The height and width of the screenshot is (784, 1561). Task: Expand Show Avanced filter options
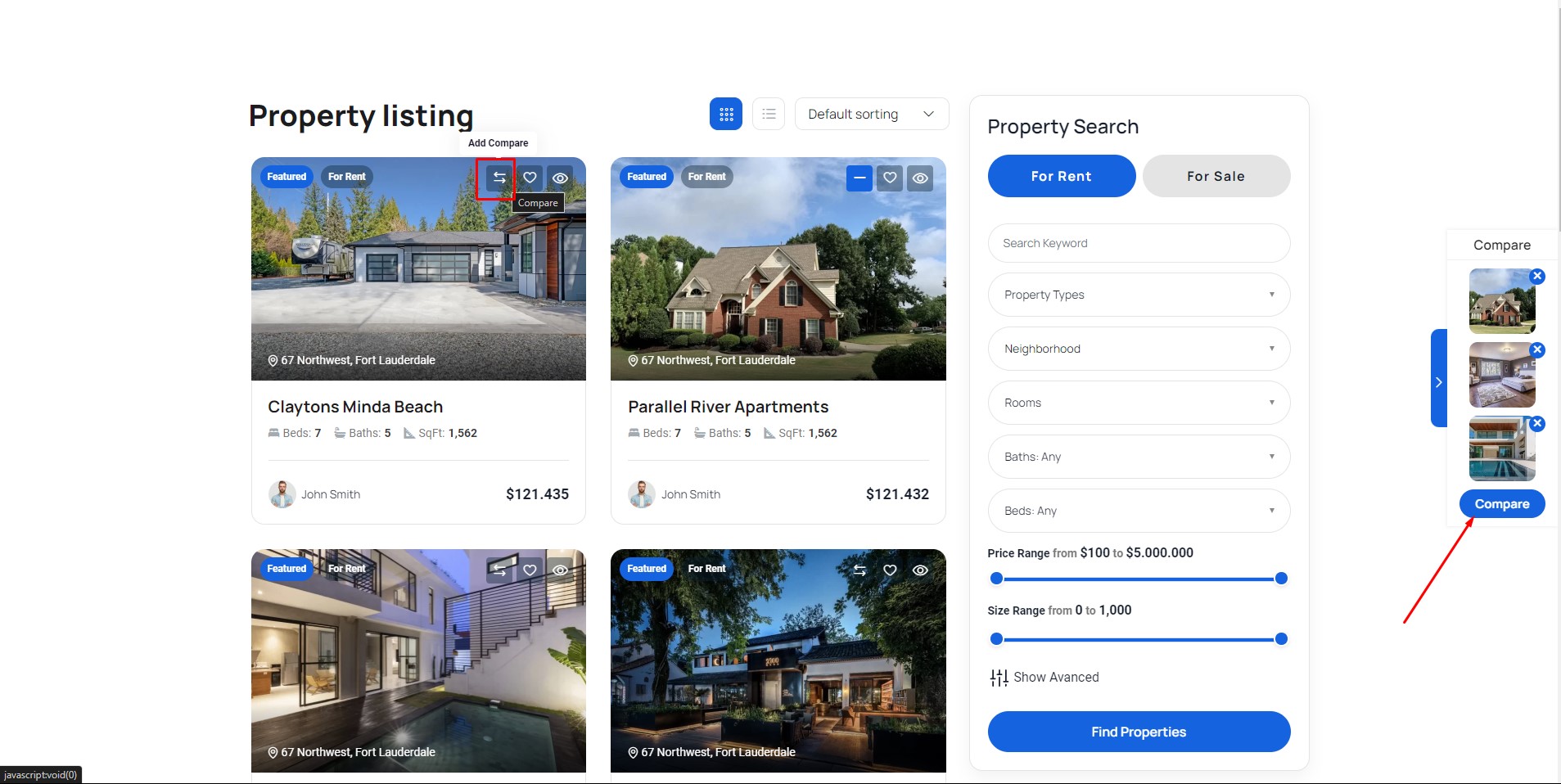tap(1044, 678)
